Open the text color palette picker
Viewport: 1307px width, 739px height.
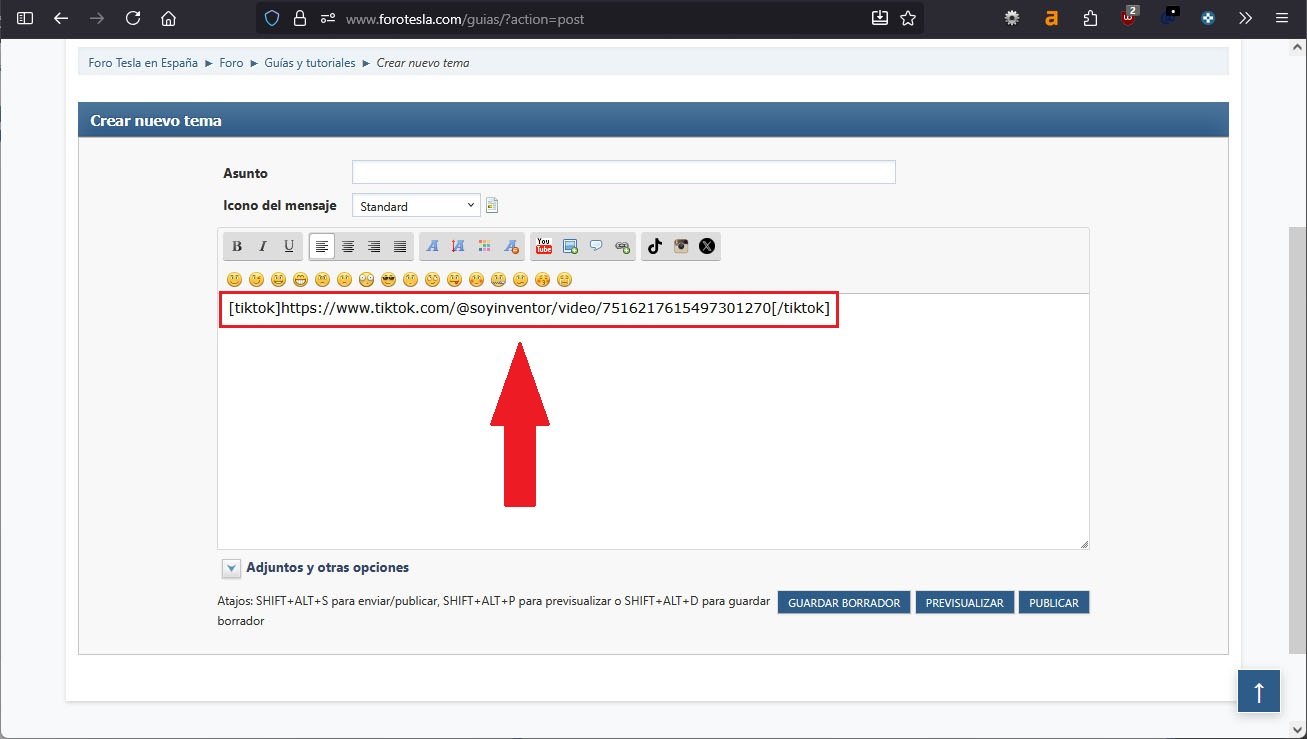click(485, 246)
